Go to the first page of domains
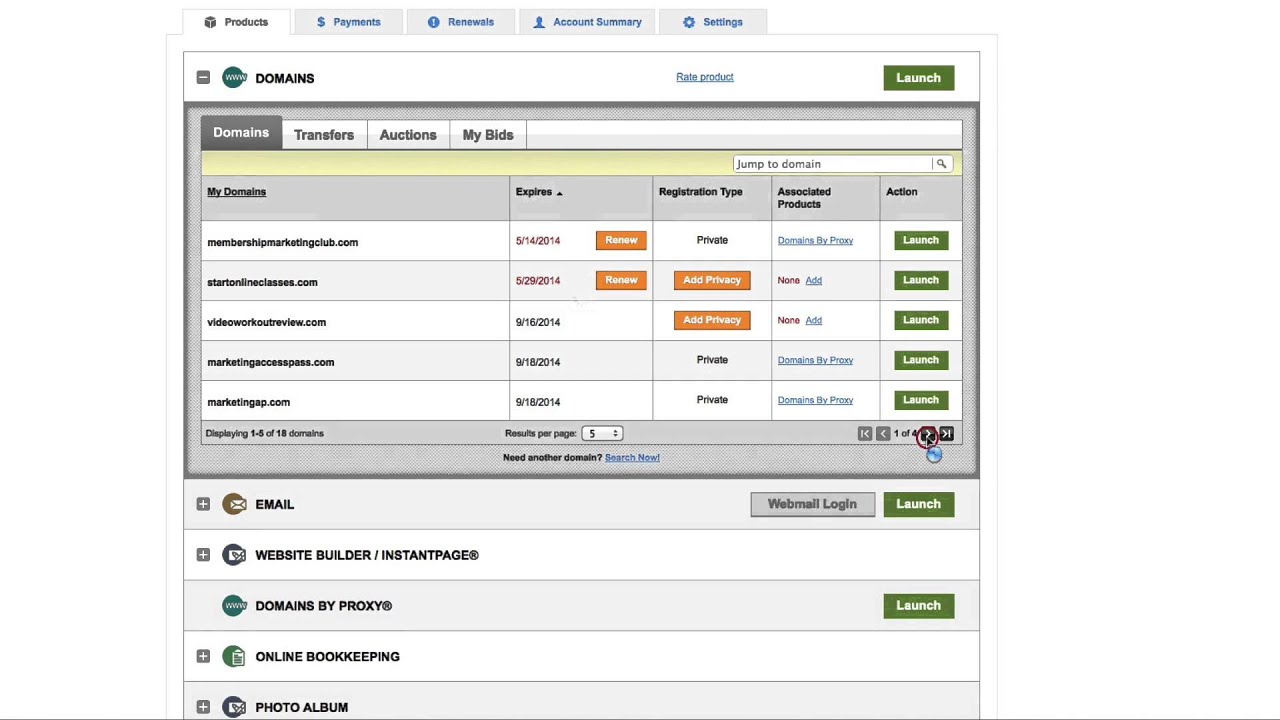This screenshot has width=1280, height=720. 865,433
